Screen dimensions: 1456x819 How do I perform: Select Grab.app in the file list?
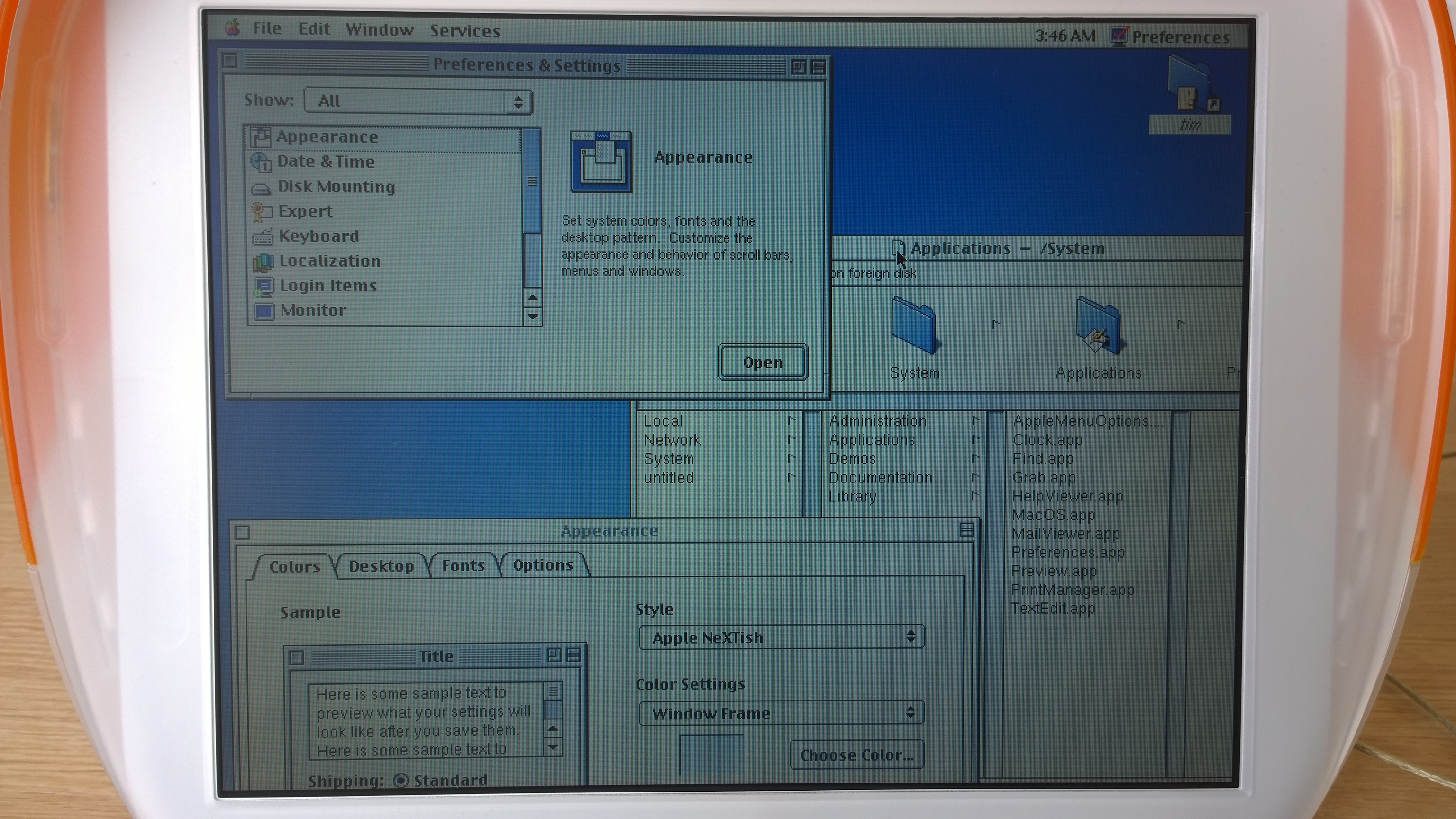click(x=1043, y=478)
